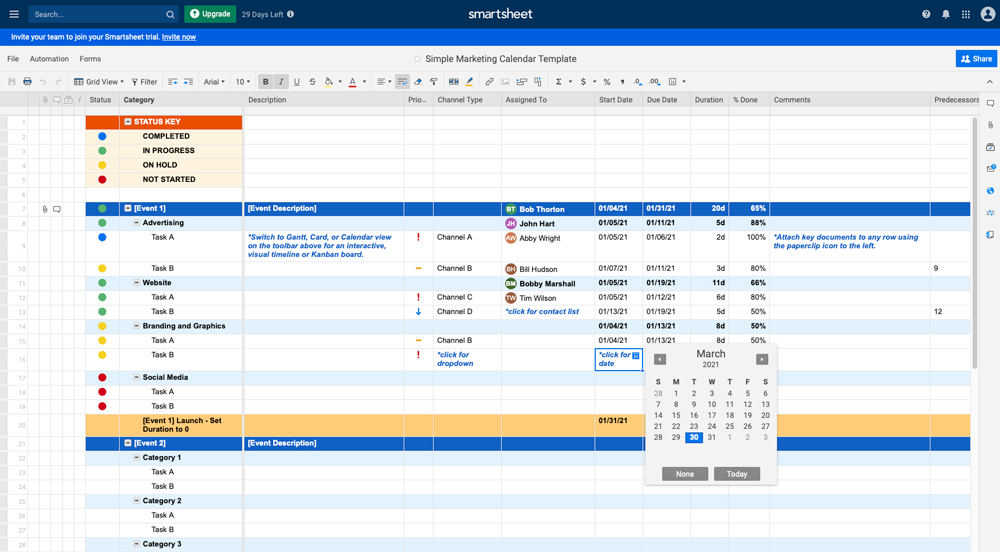
Task: Click the vertical scrollbar of the sheet
Action: click(x=974, y=242)
